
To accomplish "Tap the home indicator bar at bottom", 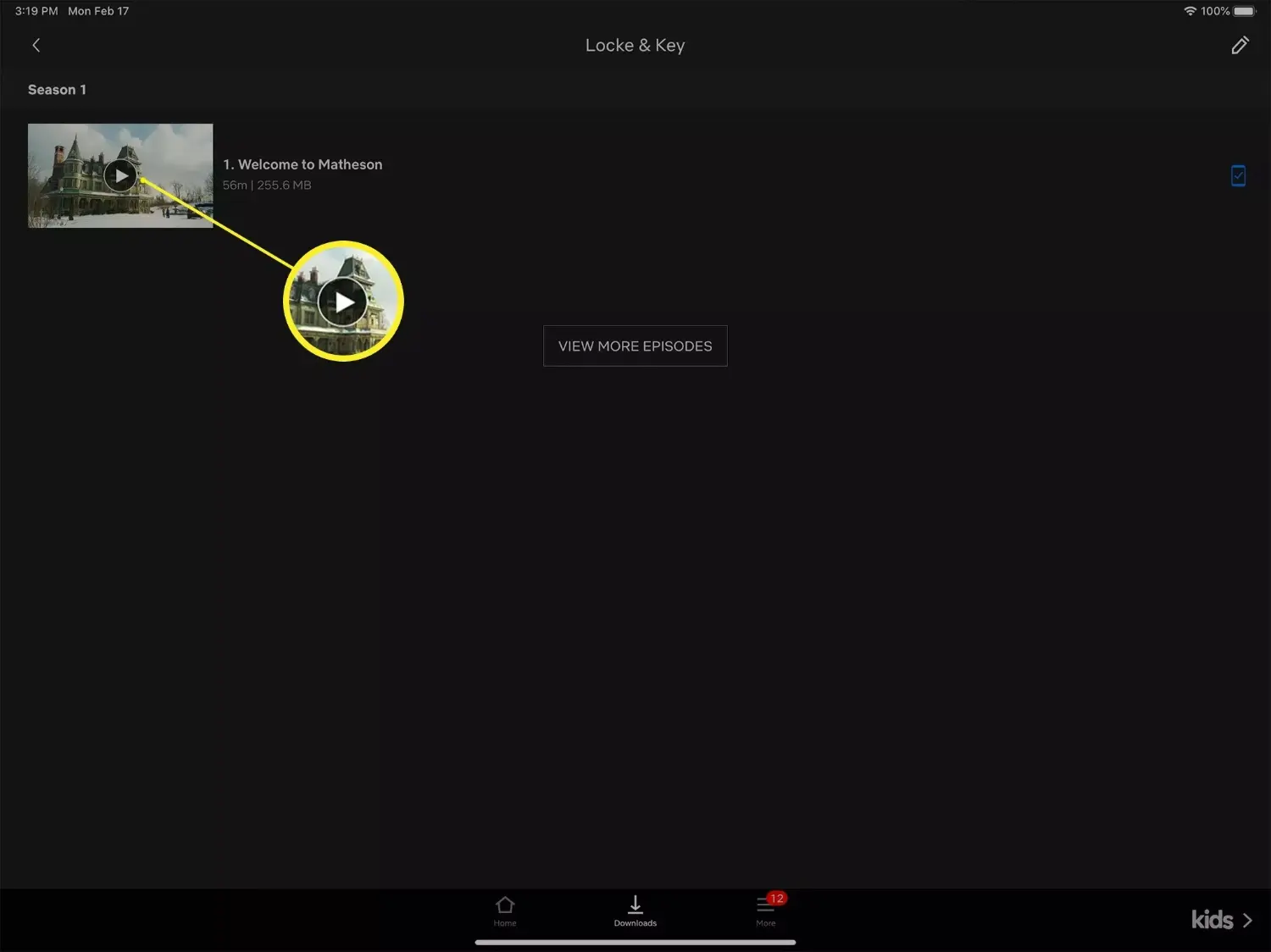I will [x=635, y=942].
